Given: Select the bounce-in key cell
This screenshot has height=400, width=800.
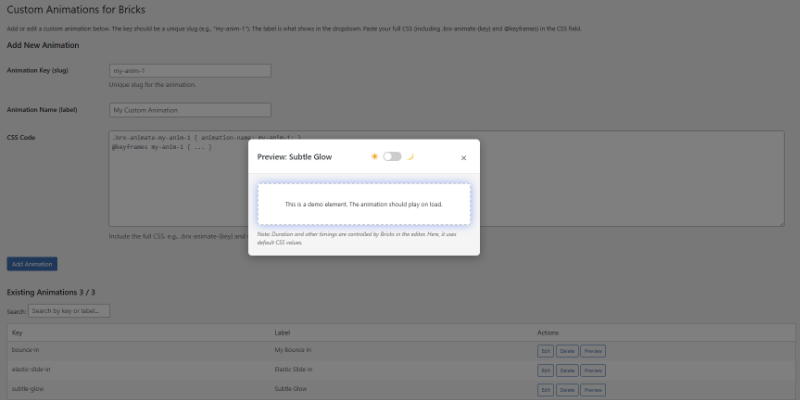Looking at the screenshot, I should tap(26, 350).
